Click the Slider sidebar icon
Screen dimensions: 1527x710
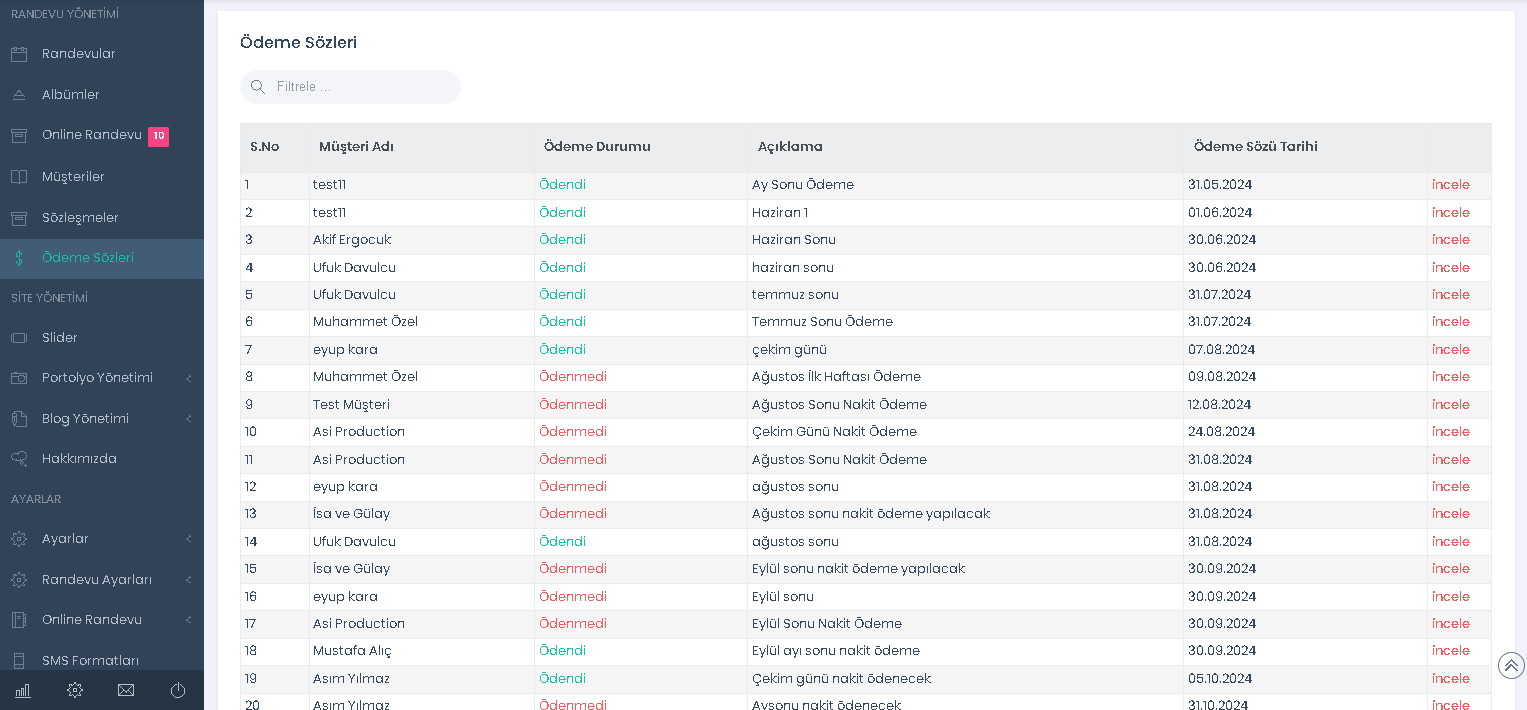pyautogui.click(x=19, y=338)
